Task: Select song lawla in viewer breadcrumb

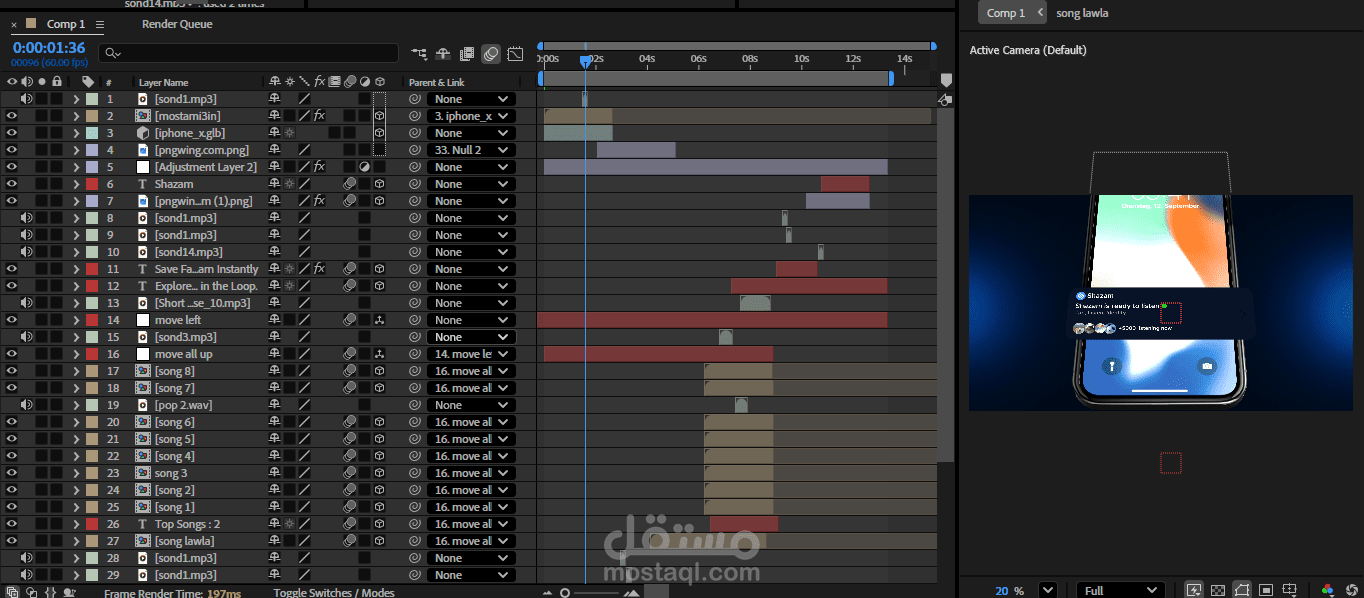Action: [x=1082, y=13]
